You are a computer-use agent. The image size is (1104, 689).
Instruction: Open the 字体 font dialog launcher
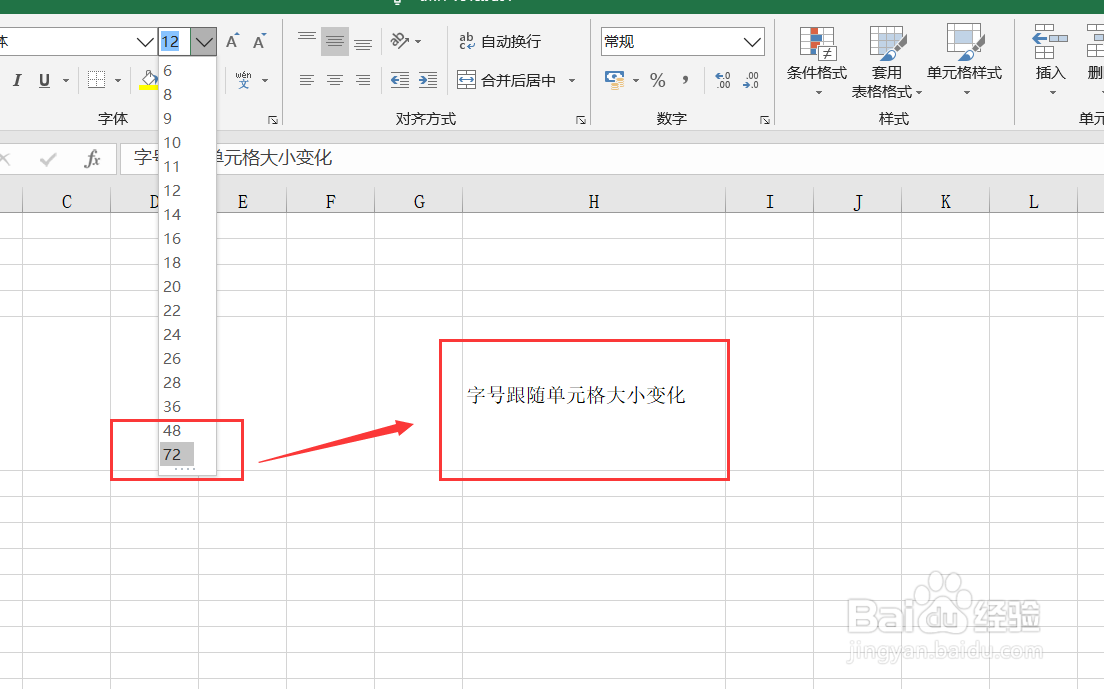tap(273, 119)
